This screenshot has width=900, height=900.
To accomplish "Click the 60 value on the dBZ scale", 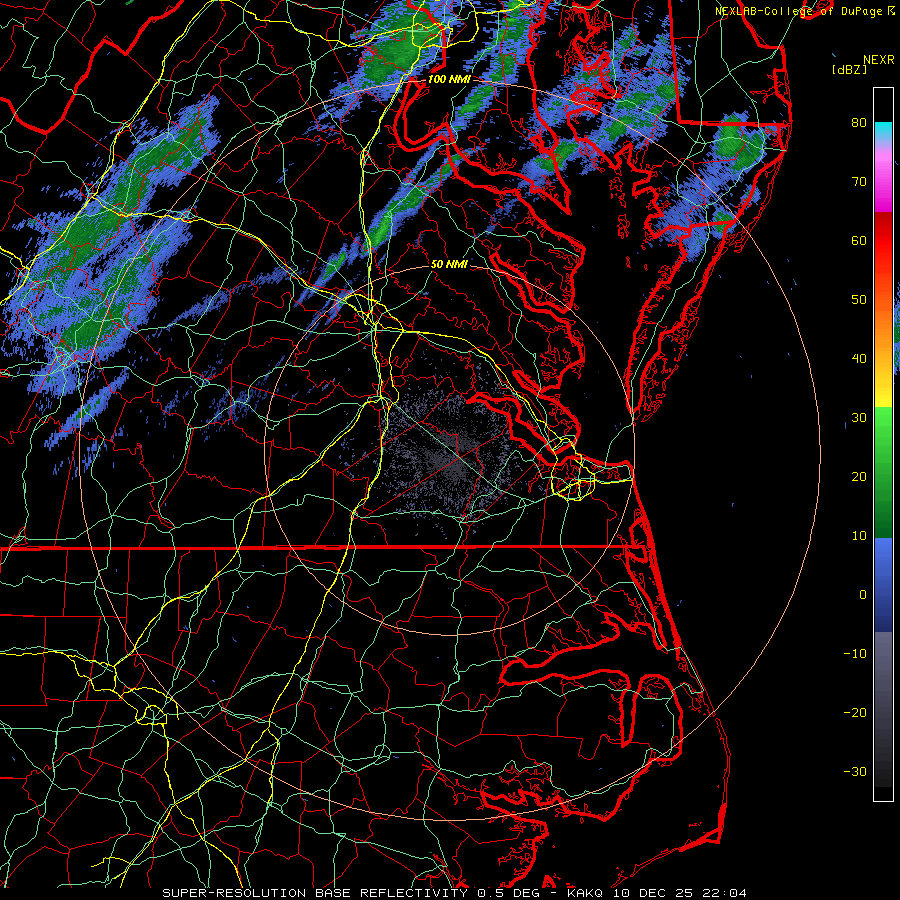I will pyautogui.click(x=859, y=240).
